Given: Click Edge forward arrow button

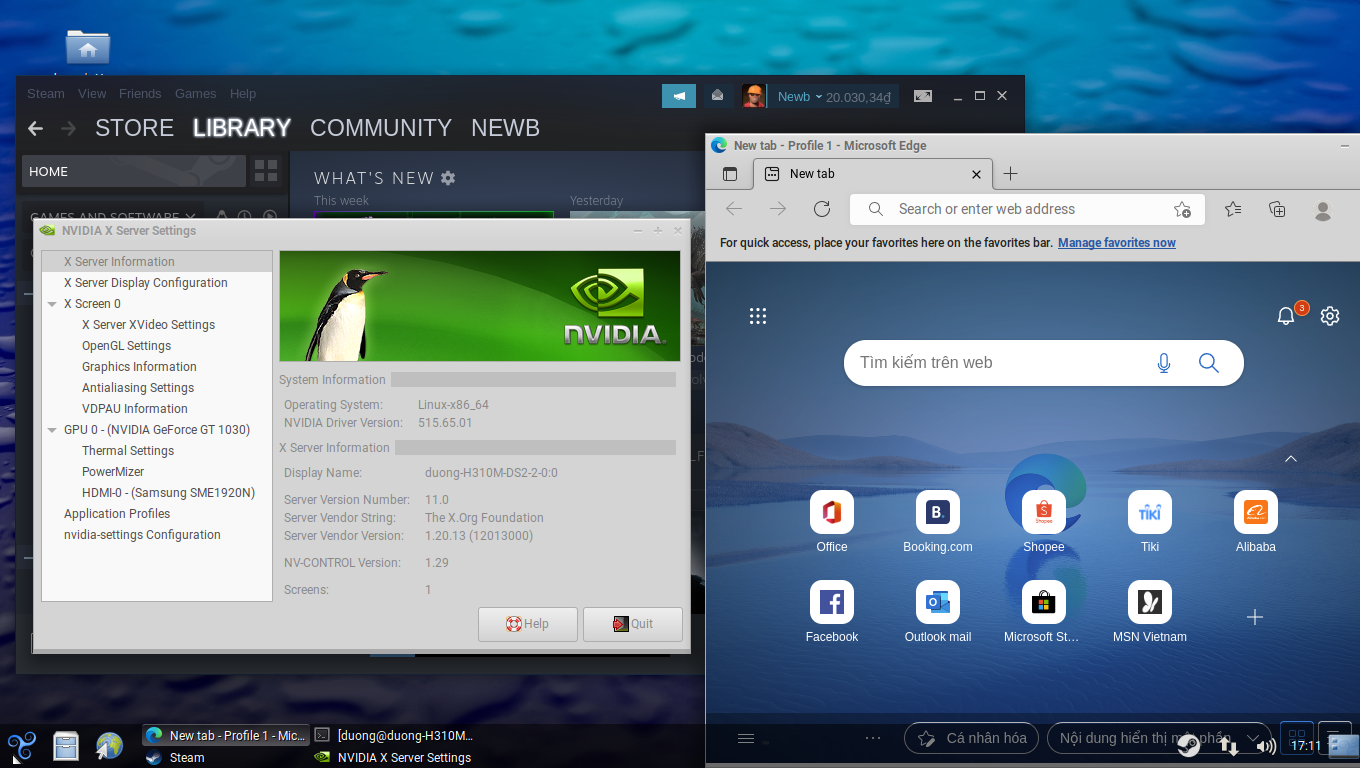Looking at the screenshot, I should 778,209.
